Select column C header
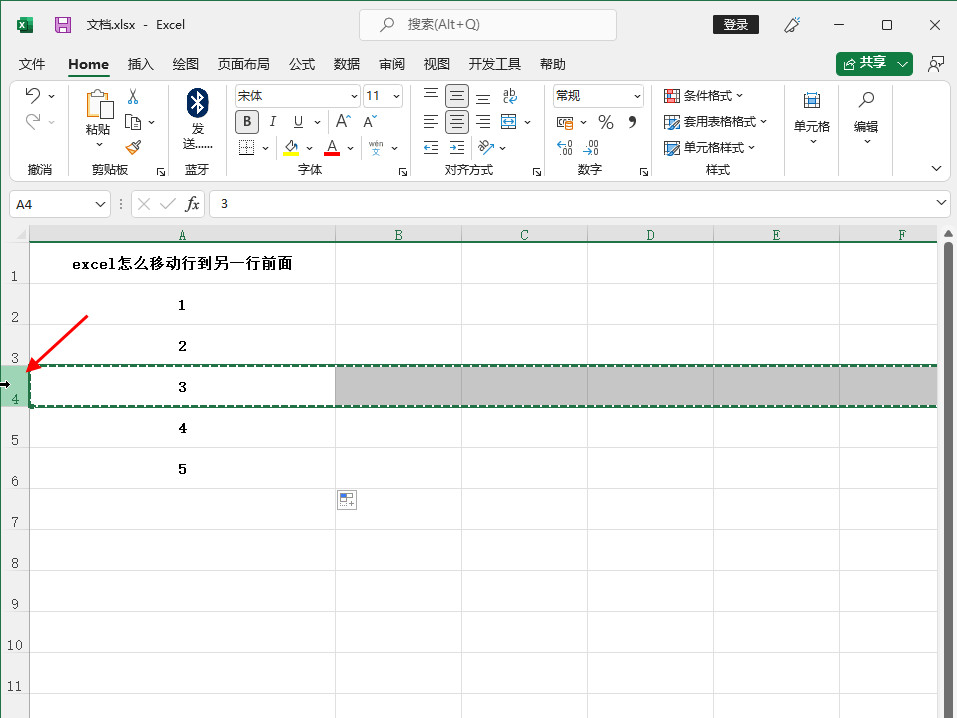Screen dimensions: 957x718 pos(524,234)
